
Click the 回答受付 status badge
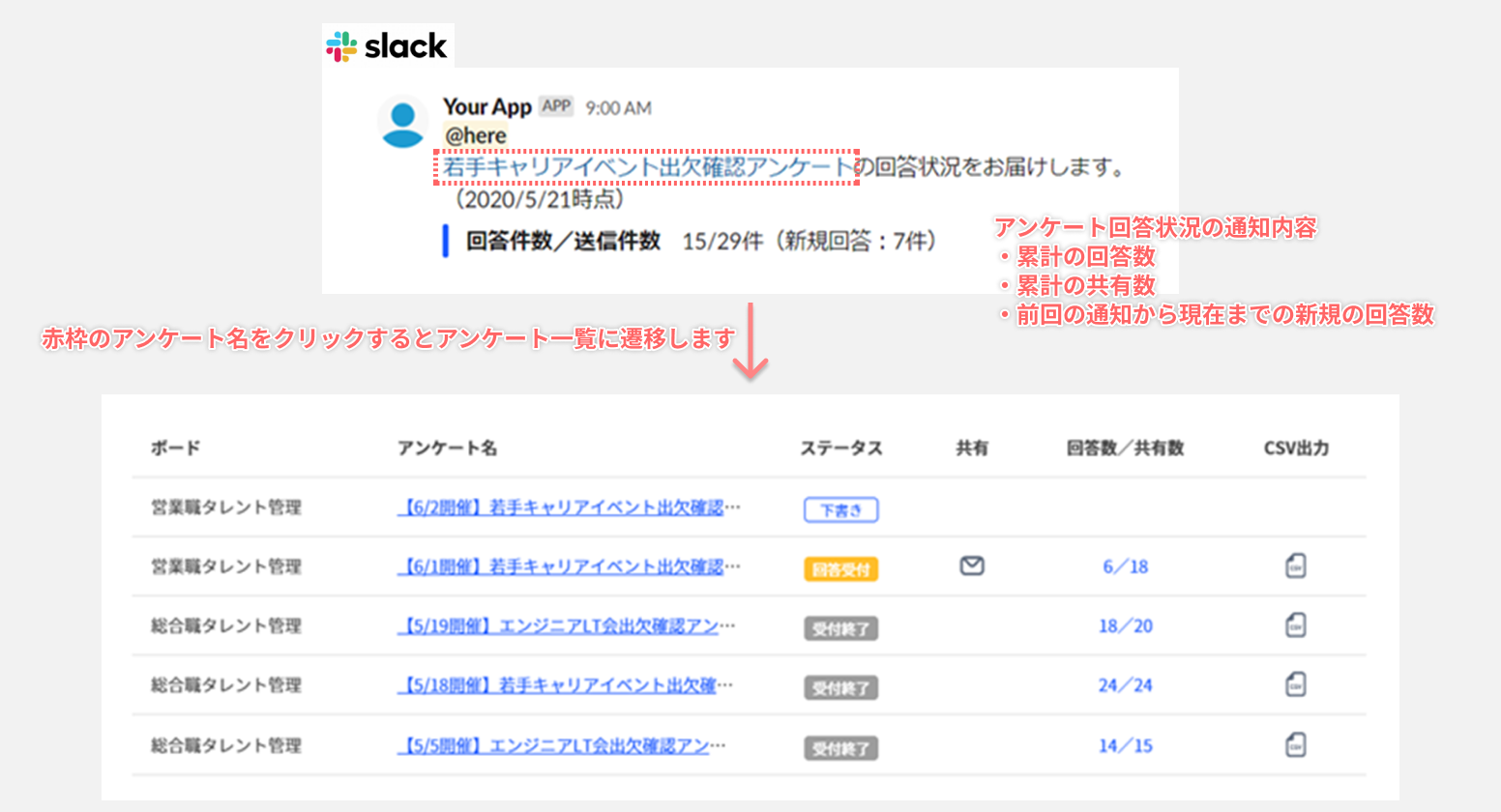841,569
